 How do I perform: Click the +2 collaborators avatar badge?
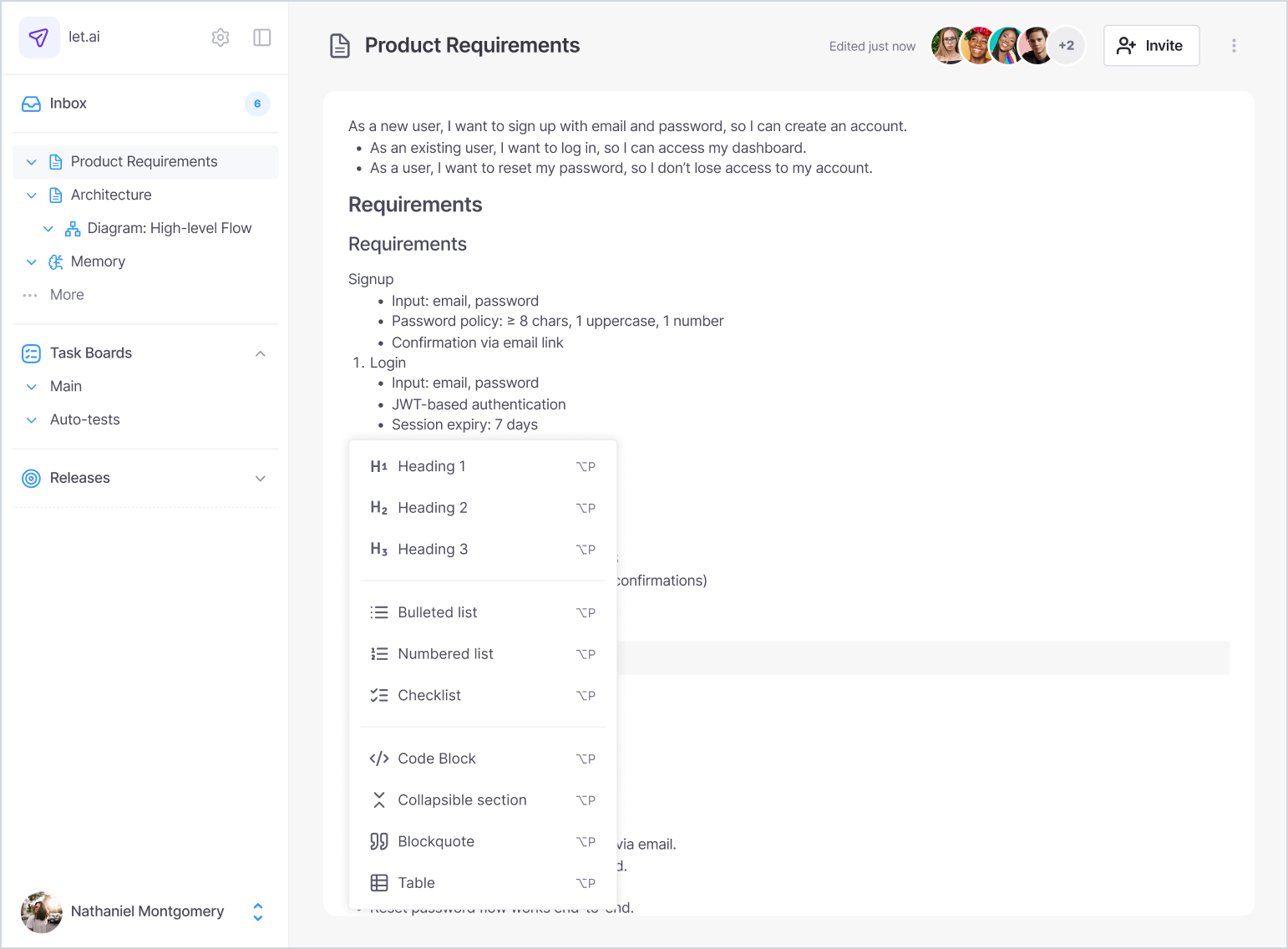click(1067, 46)
